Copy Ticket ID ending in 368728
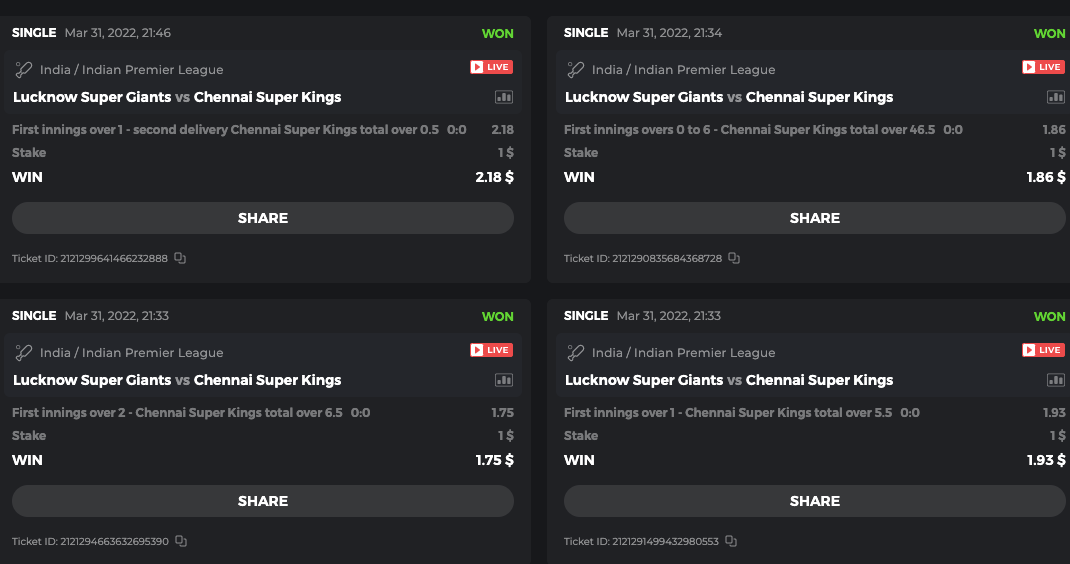The image size is (1070, 564). coord(734,258)
